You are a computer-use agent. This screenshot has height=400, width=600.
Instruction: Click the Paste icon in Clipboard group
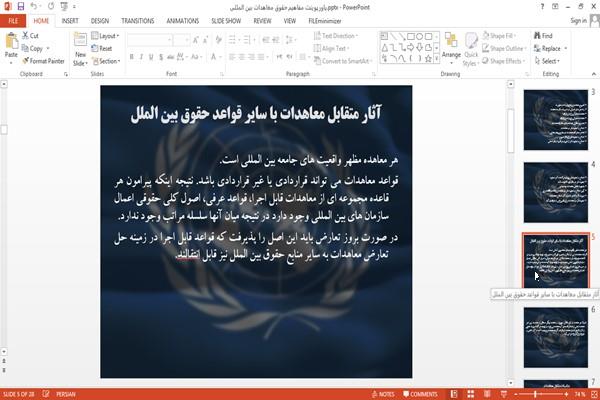pyautogui.click(x=11, y=41)
